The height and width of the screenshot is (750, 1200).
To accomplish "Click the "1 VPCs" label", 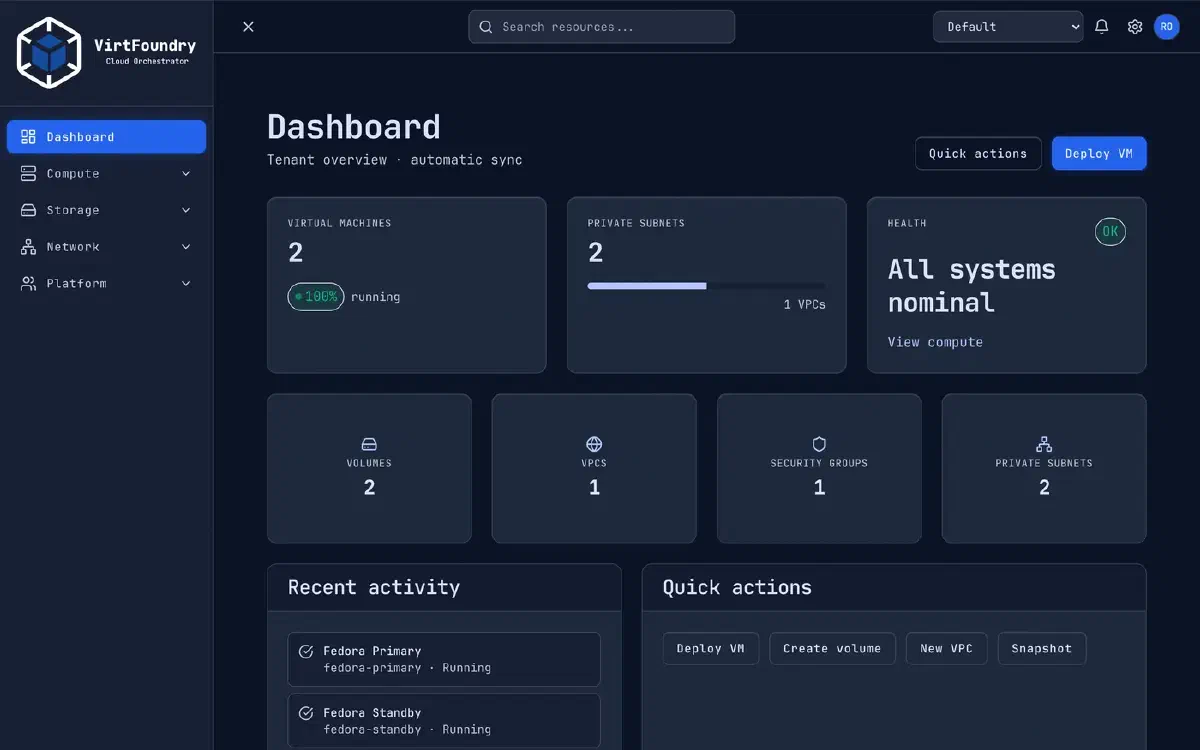I will click(x=805, y=305).
